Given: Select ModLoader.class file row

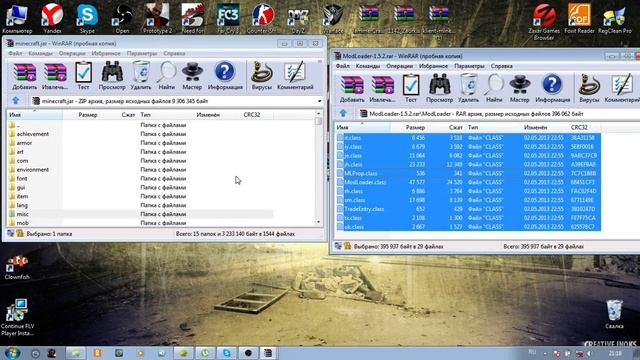Looking at the screenshot, I should [468, 182].
